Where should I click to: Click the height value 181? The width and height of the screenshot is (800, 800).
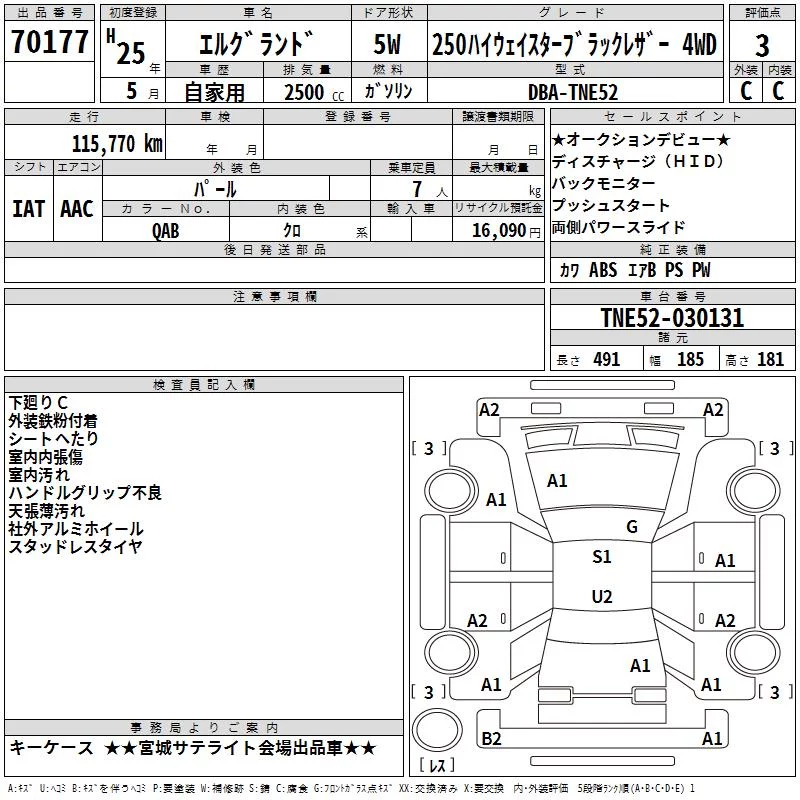point(770,359)
